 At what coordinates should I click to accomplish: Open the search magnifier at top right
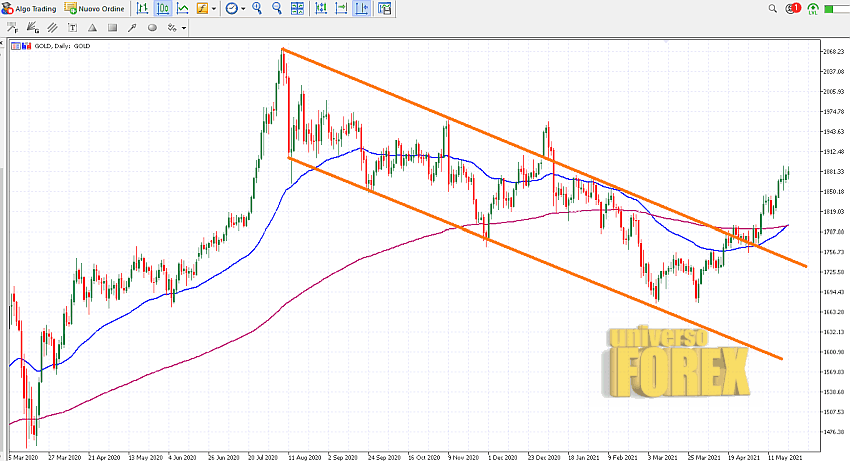[x=773, y=8]
